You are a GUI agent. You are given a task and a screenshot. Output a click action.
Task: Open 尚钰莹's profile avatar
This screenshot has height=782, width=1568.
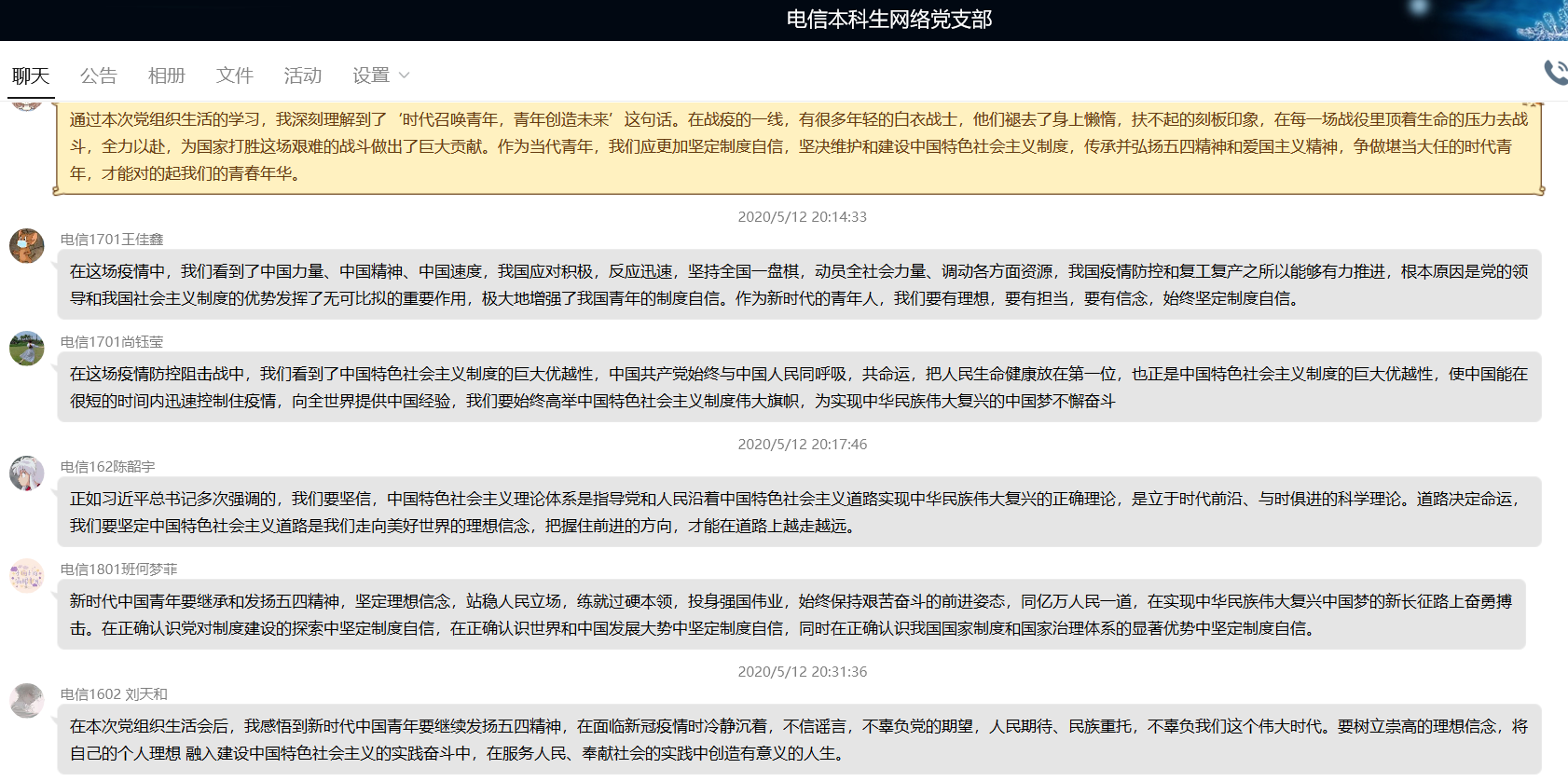(x=27, y=349)
